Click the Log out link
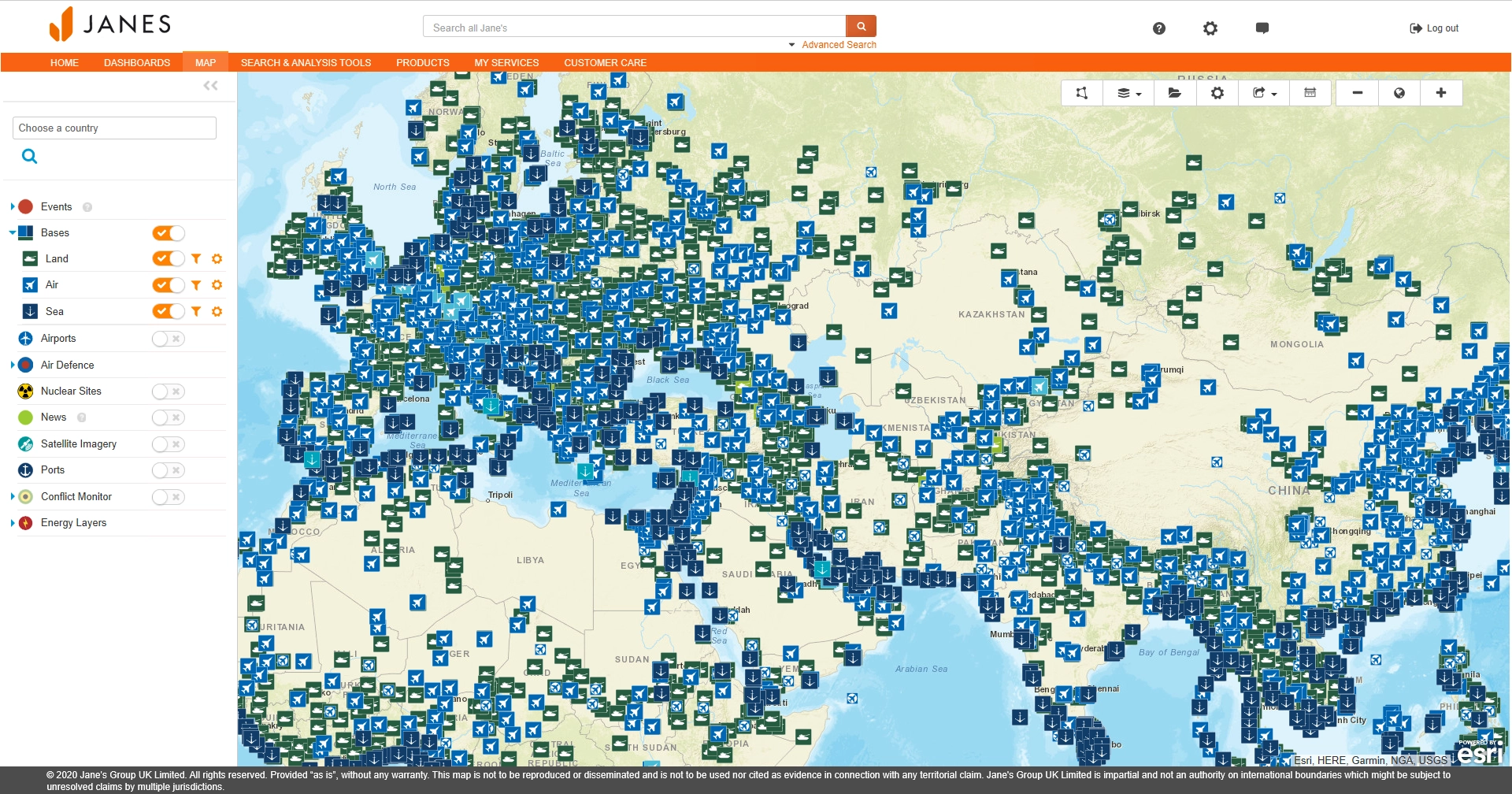 pos(1434,28)
